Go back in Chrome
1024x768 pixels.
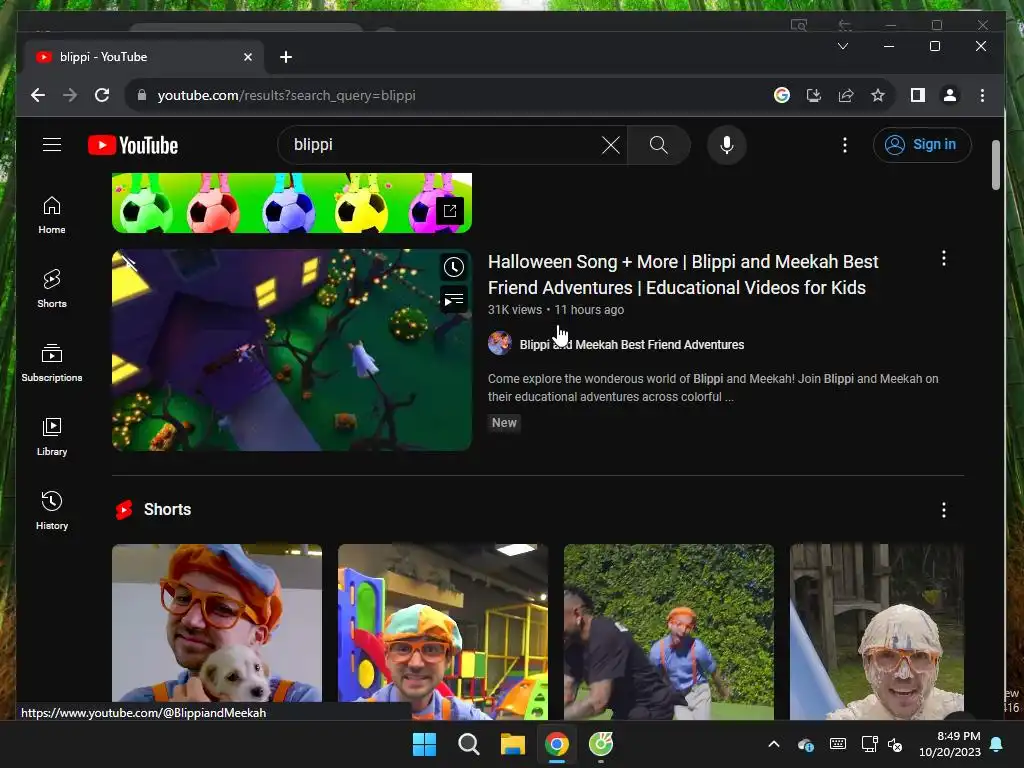coord(38,95)
